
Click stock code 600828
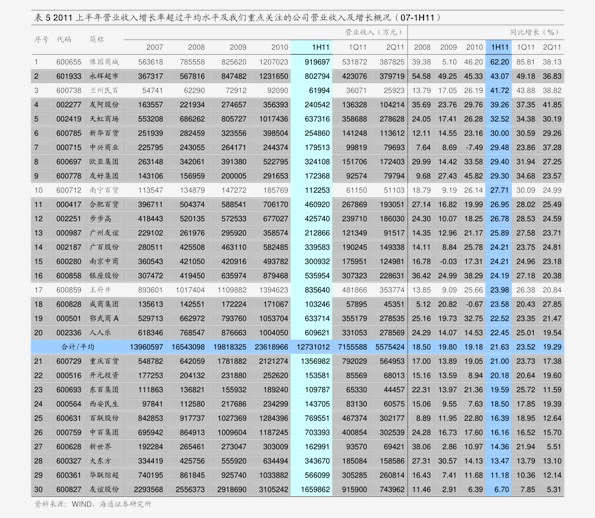69,304
